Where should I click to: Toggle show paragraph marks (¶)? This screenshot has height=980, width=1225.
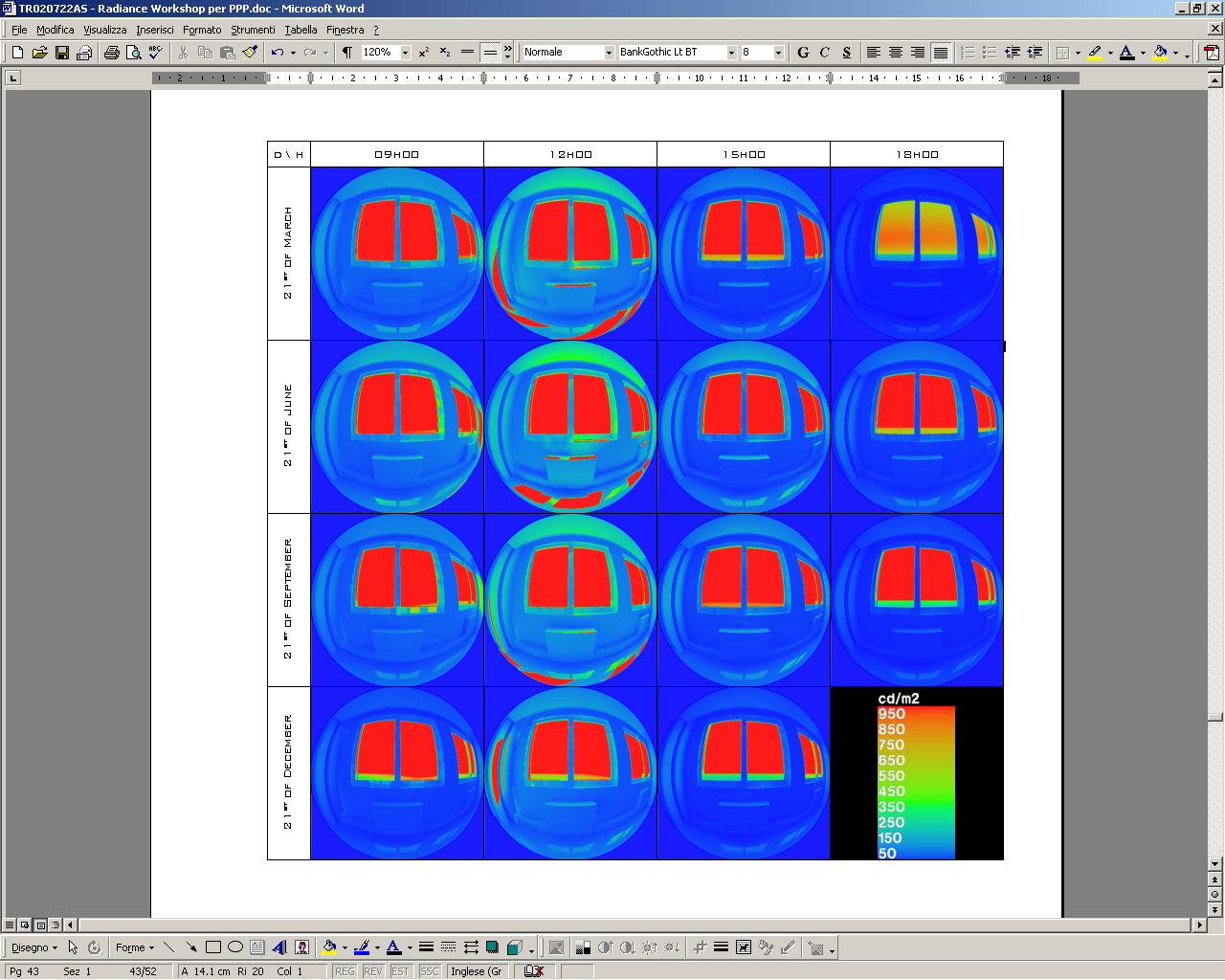(x=347, y=53)
